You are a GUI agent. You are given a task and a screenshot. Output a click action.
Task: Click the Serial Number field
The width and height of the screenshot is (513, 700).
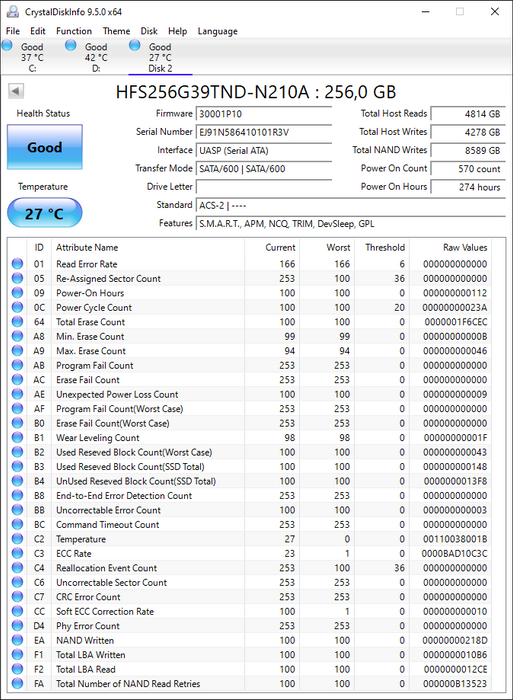click(263, 132)
